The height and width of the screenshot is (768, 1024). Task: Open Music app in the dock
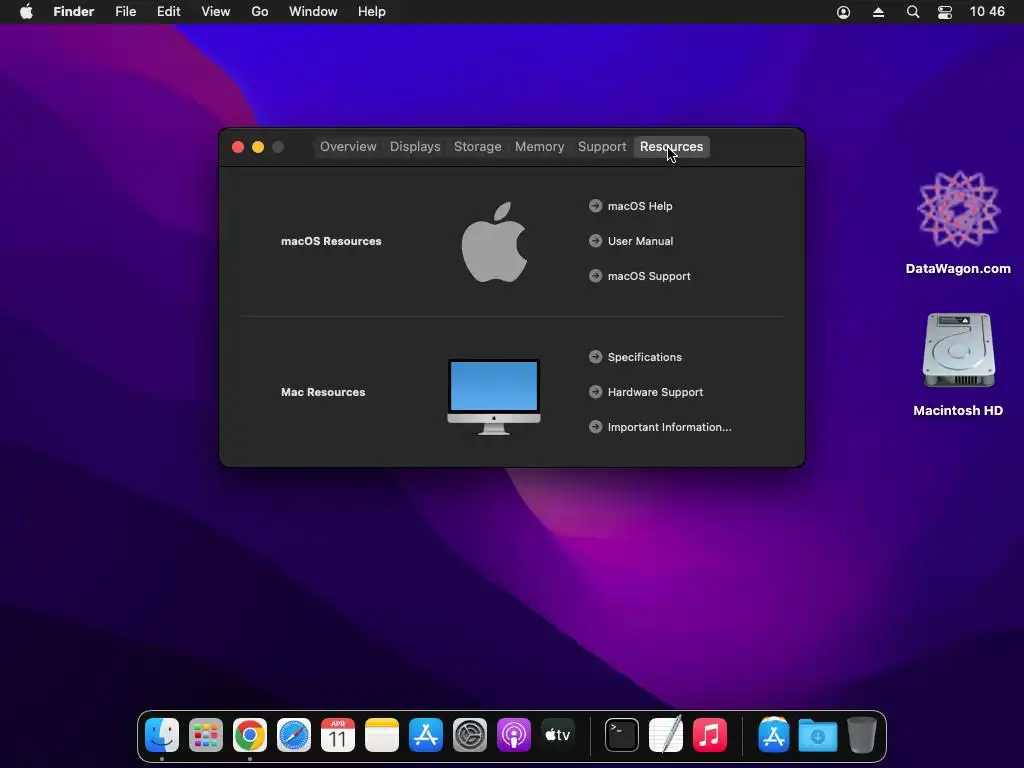(x=710, y=735)
